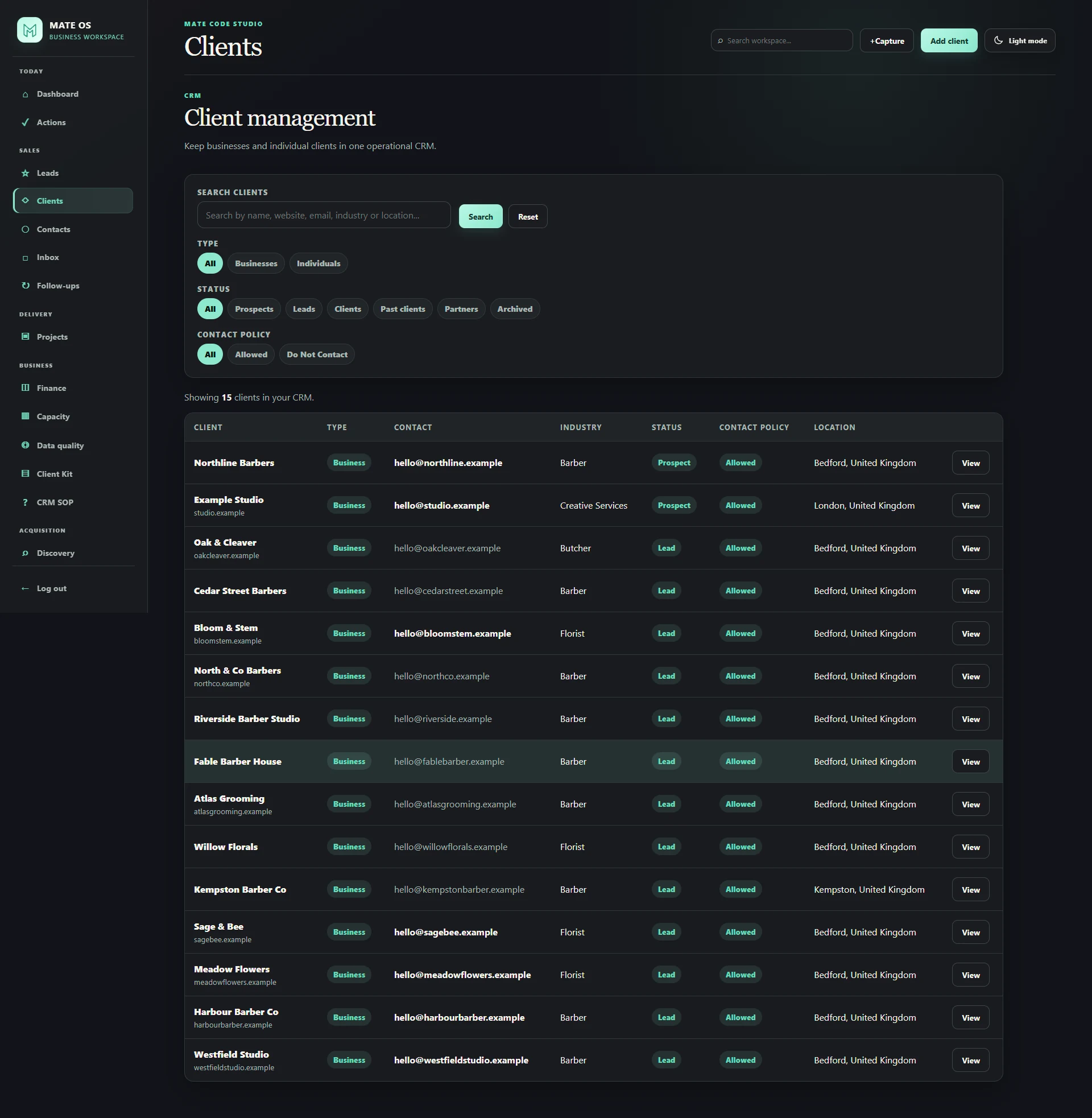Click the search clients input field
Viewport: 1092px width, 1118px height.
[324, 215]
